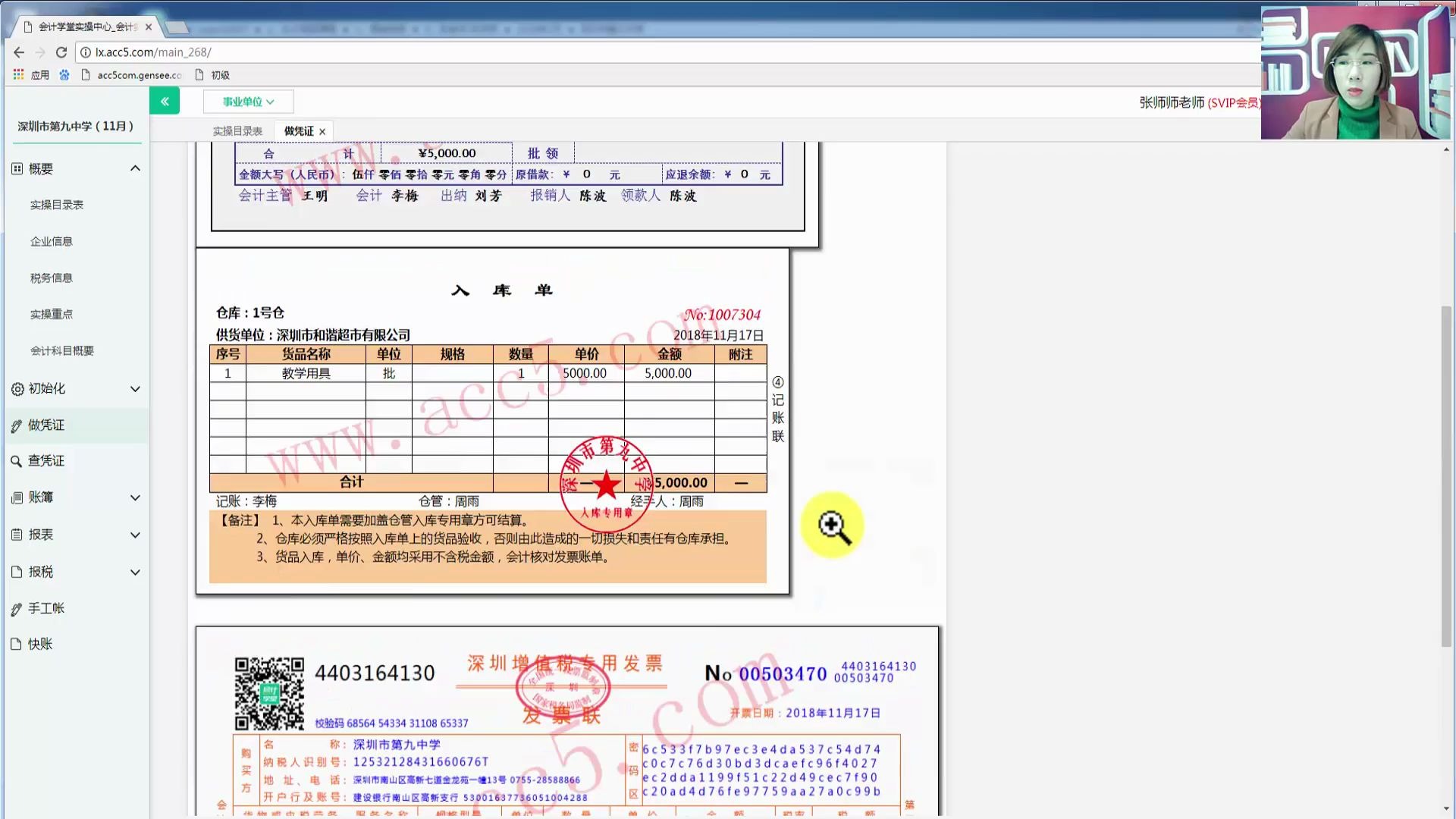1456x819 pixels.
Task: Select the 做凭证 pencil icon in sidebar
Action: point(17,425)
